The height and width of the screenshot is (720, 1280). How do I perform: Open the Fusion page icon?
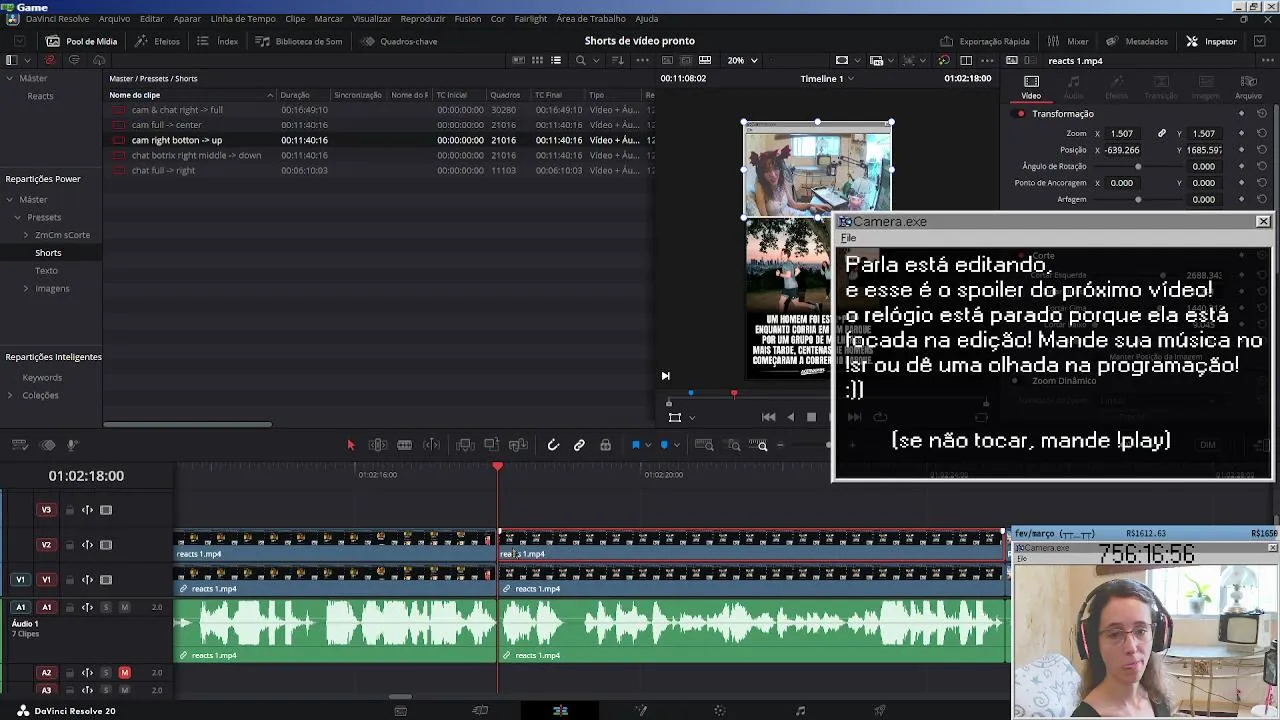pos(640,711)
